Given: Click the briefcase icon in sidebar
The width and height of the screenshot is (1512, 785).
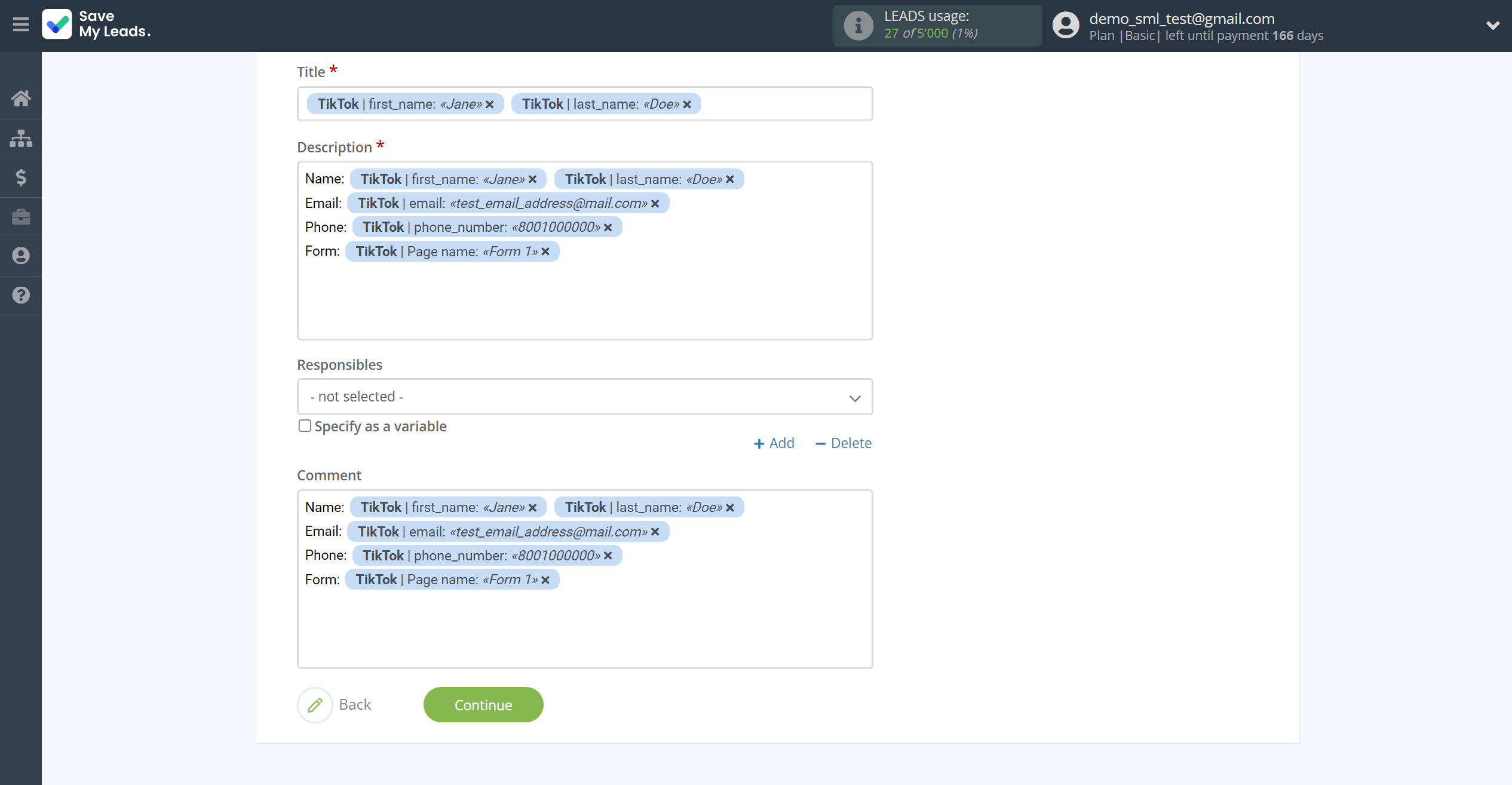Looking at the screenshot, I should pos(21,217).
